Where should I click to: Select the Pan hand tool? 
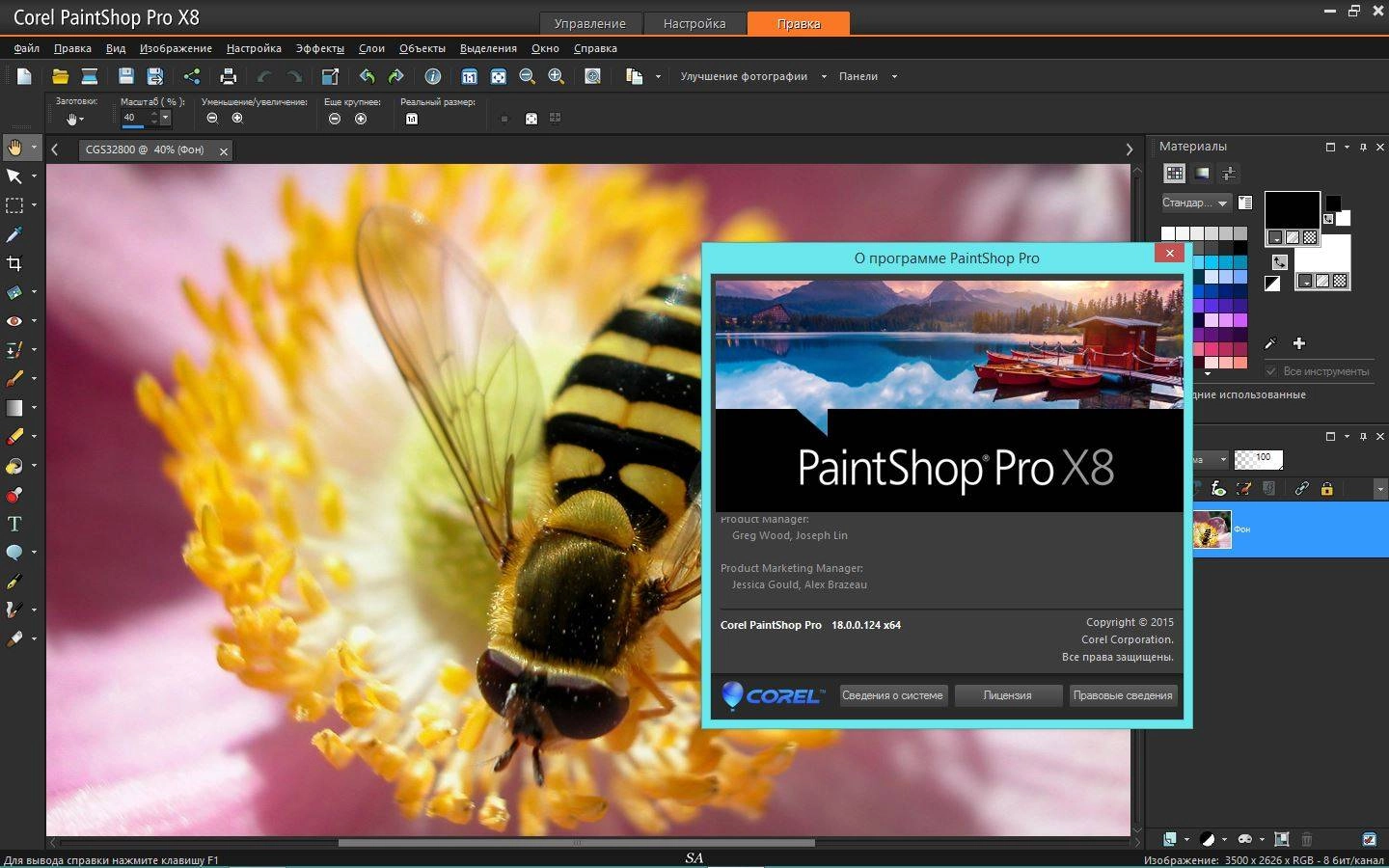click(14, 148)
